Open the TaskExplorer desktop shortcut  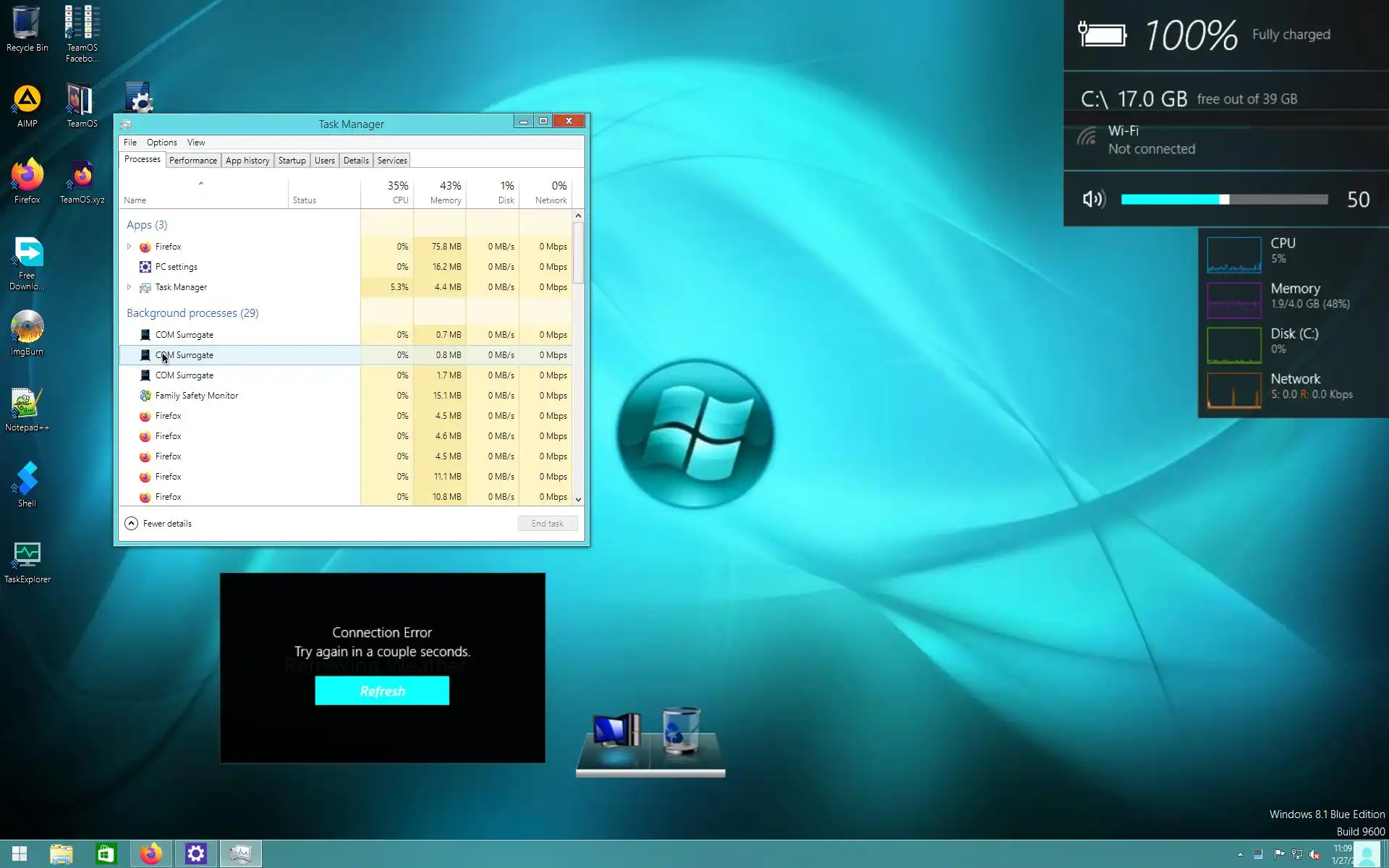[27, 560]
